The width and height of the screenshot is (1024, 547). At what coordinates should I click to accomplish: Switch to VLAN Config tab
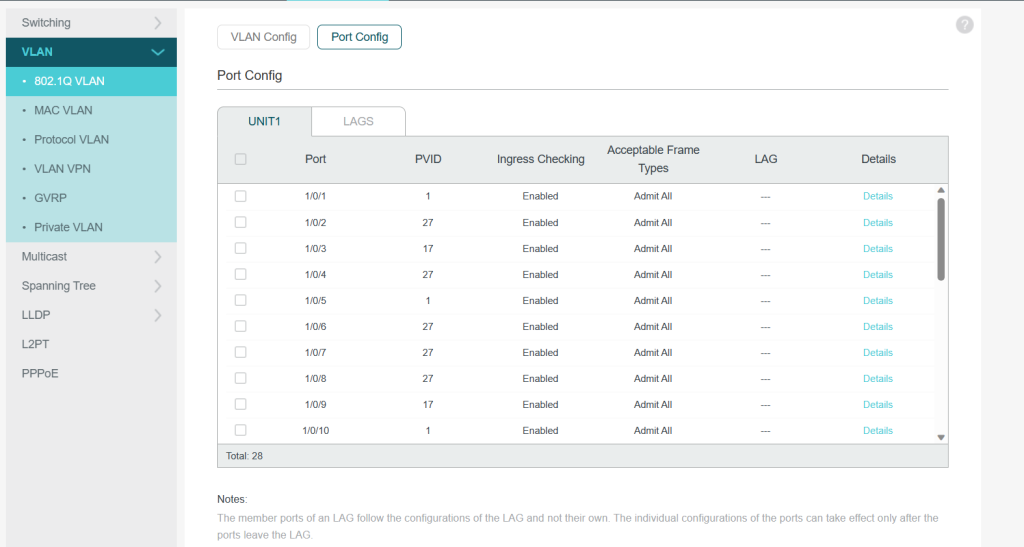[263, 37]
